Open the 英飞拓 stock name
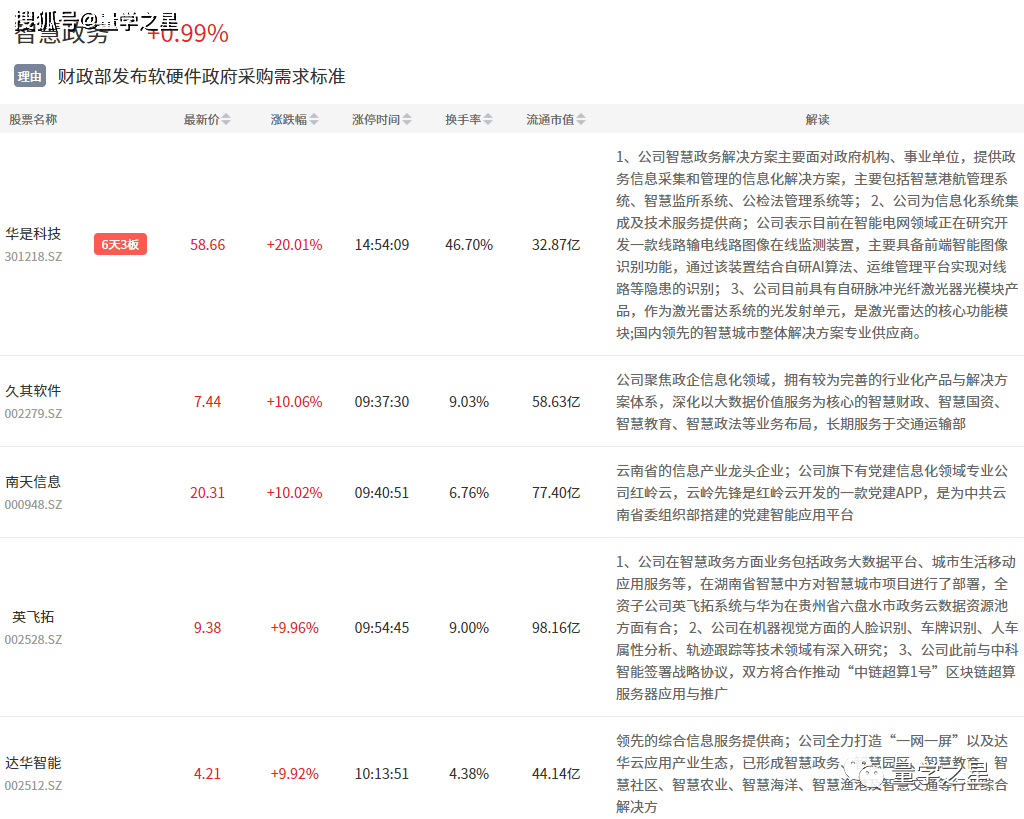Image resolution: width=1024 pixels, height=819 pixels. pyautogui.click(x=33, y=617)
